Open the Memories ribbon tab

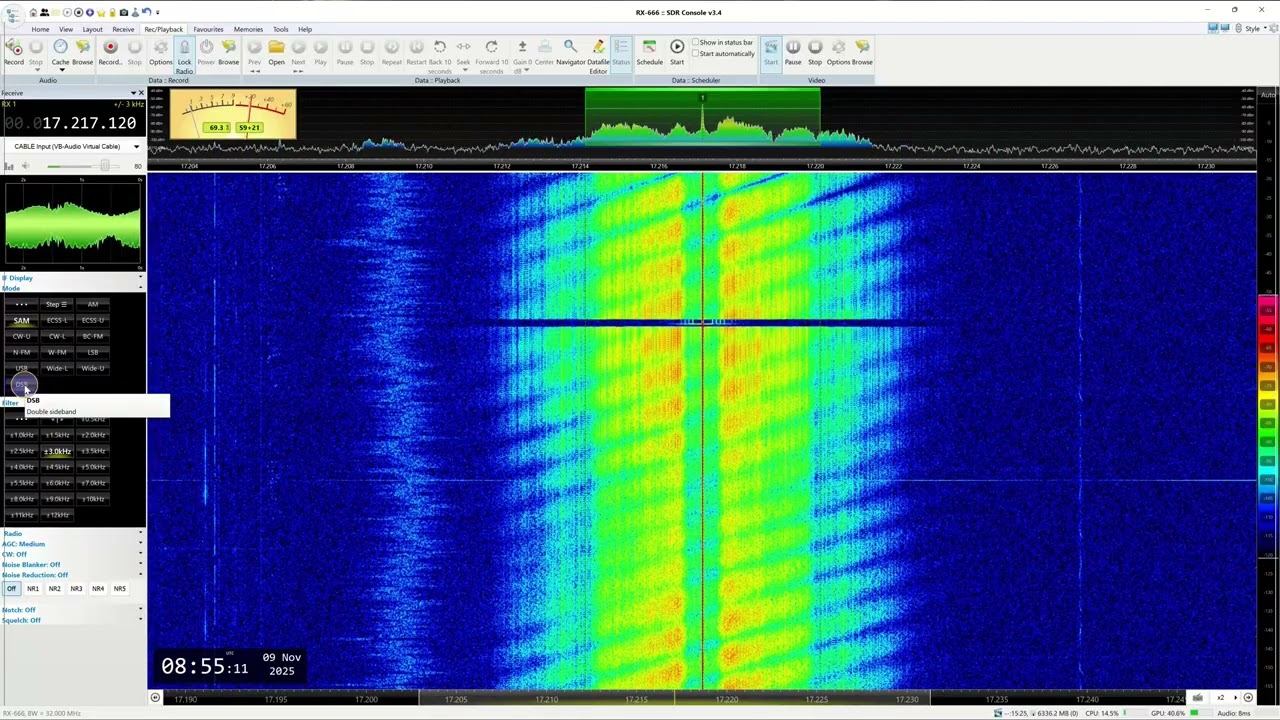coord(248,29)
